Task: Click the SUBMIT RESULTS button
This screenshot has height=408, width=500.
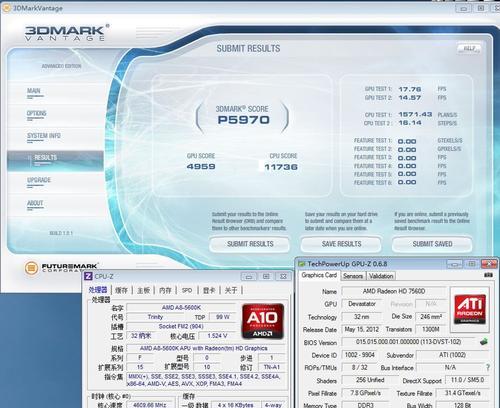Action: pos(250,244)
